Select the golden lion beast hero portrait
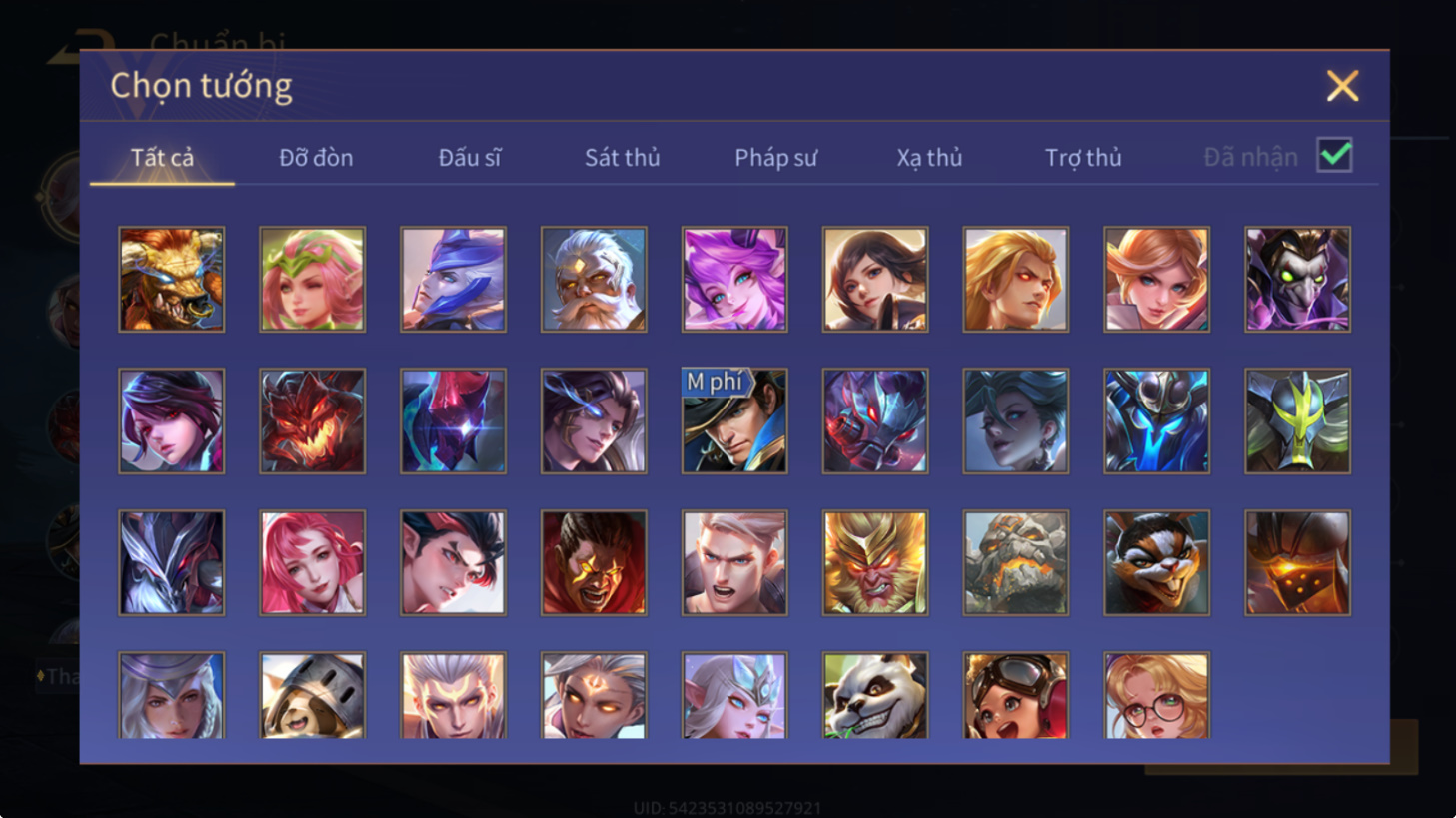The height and width of the screenshot is (818, 1456). click(172, 279)
